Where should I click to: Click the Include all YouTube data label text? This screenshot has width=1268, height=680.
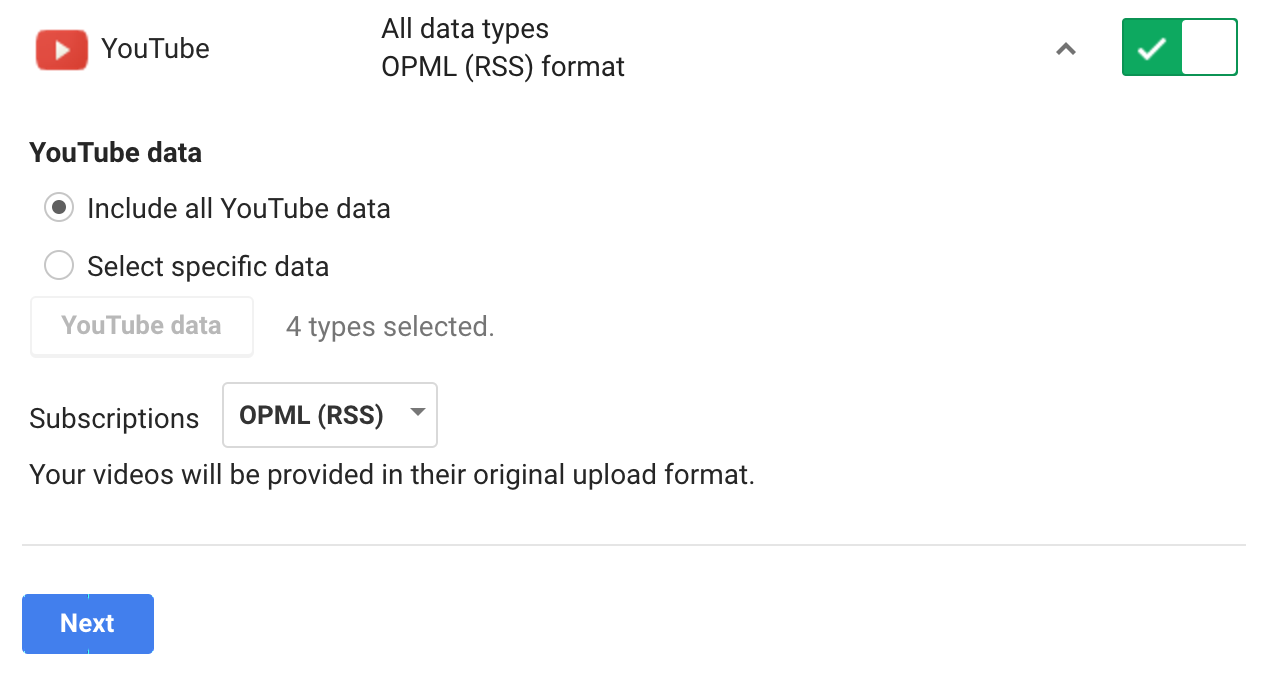click(x=238, y=208)
